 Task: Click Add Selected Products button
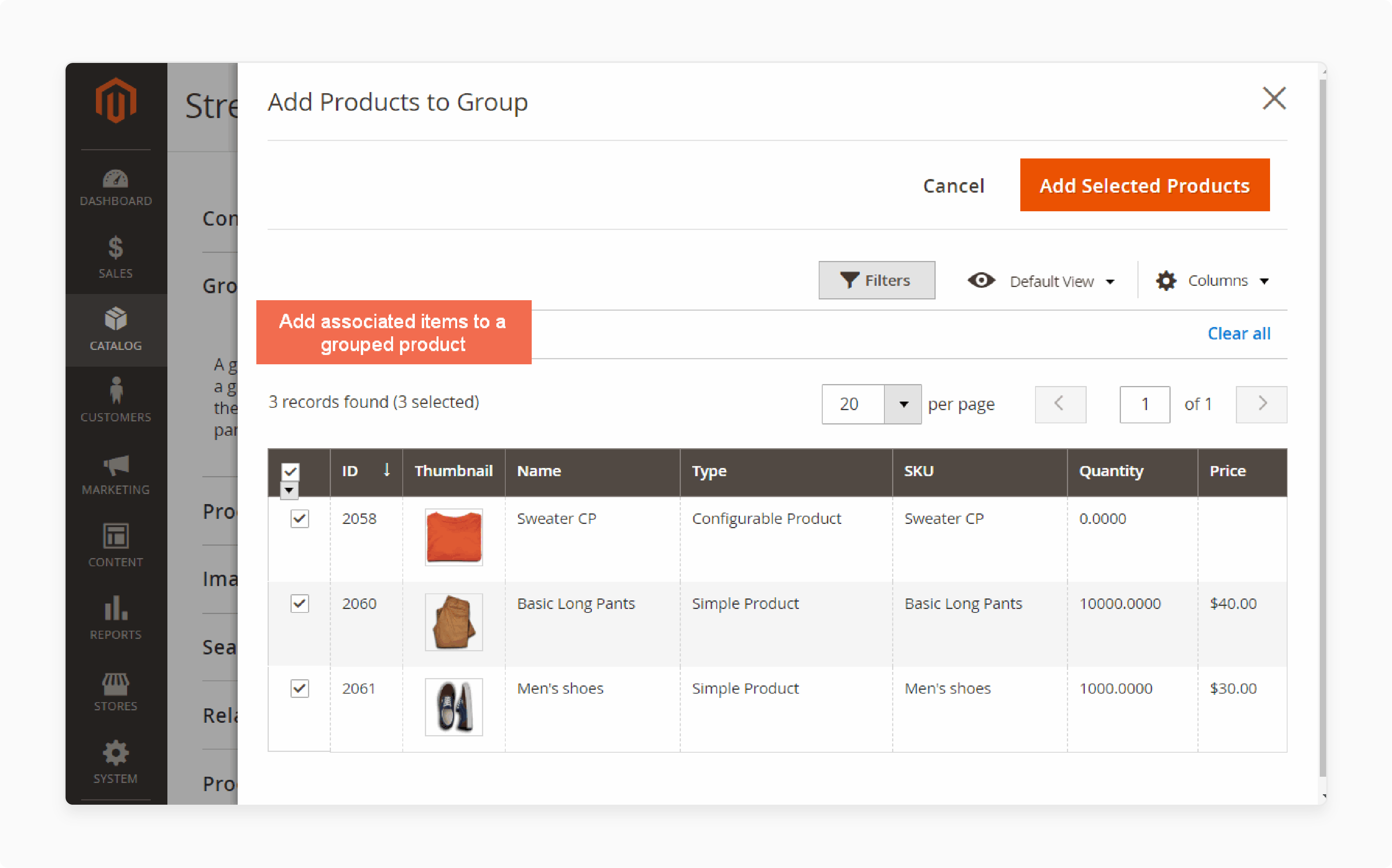pos(1144,184)
